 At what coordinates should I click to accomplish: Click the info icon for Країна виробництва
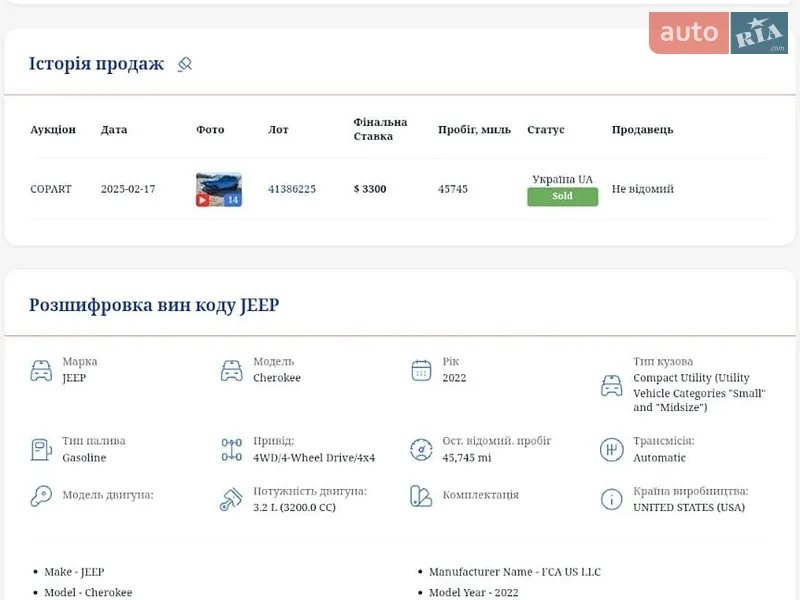[x=611, y=499]
